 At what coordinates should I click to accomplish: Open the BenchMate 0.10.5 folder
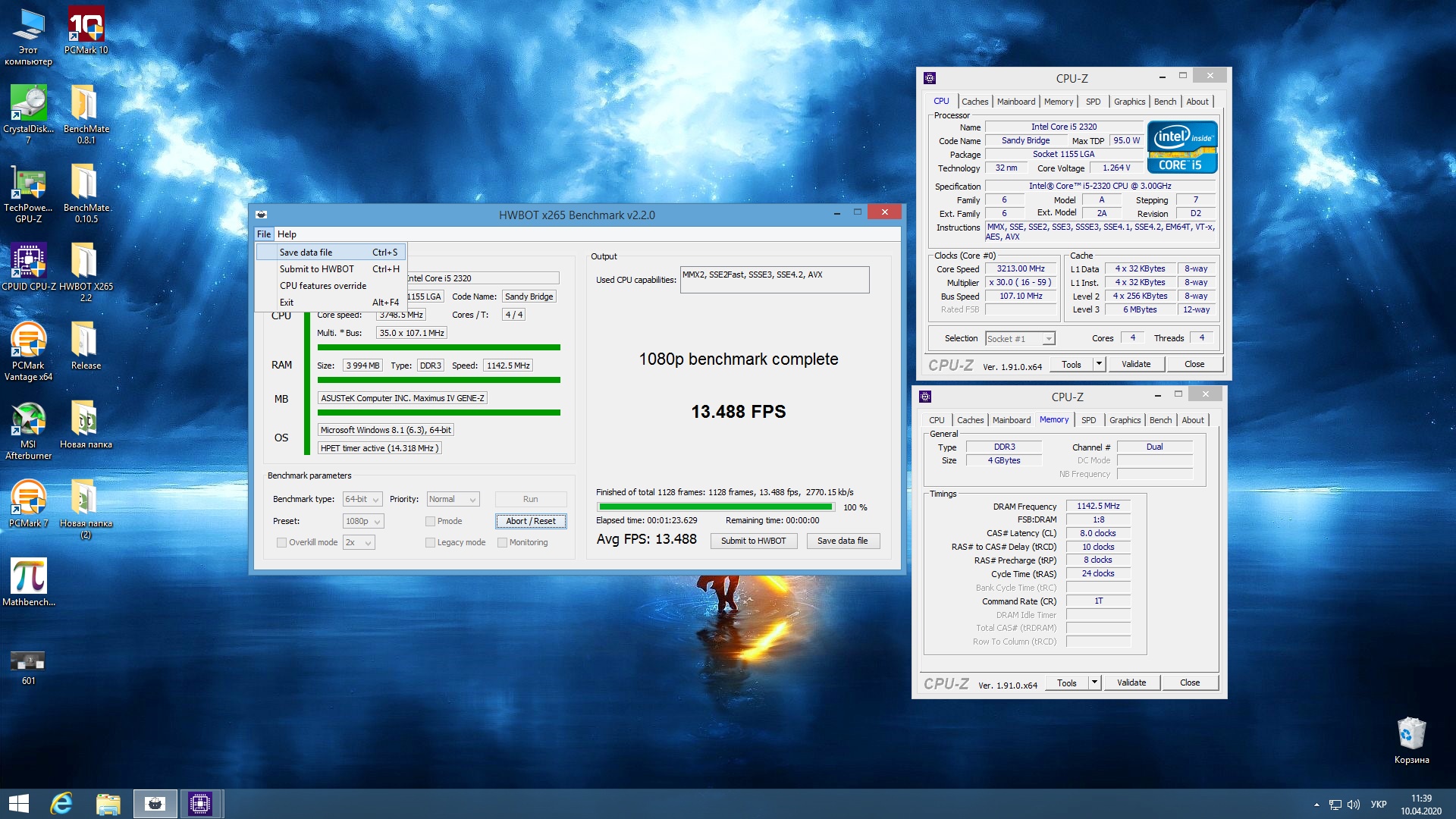[x=86, y=193]
